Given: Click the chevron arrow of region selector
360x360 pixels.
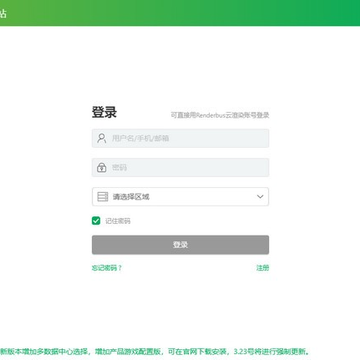Looking at the screenshot, I should 260,197.
